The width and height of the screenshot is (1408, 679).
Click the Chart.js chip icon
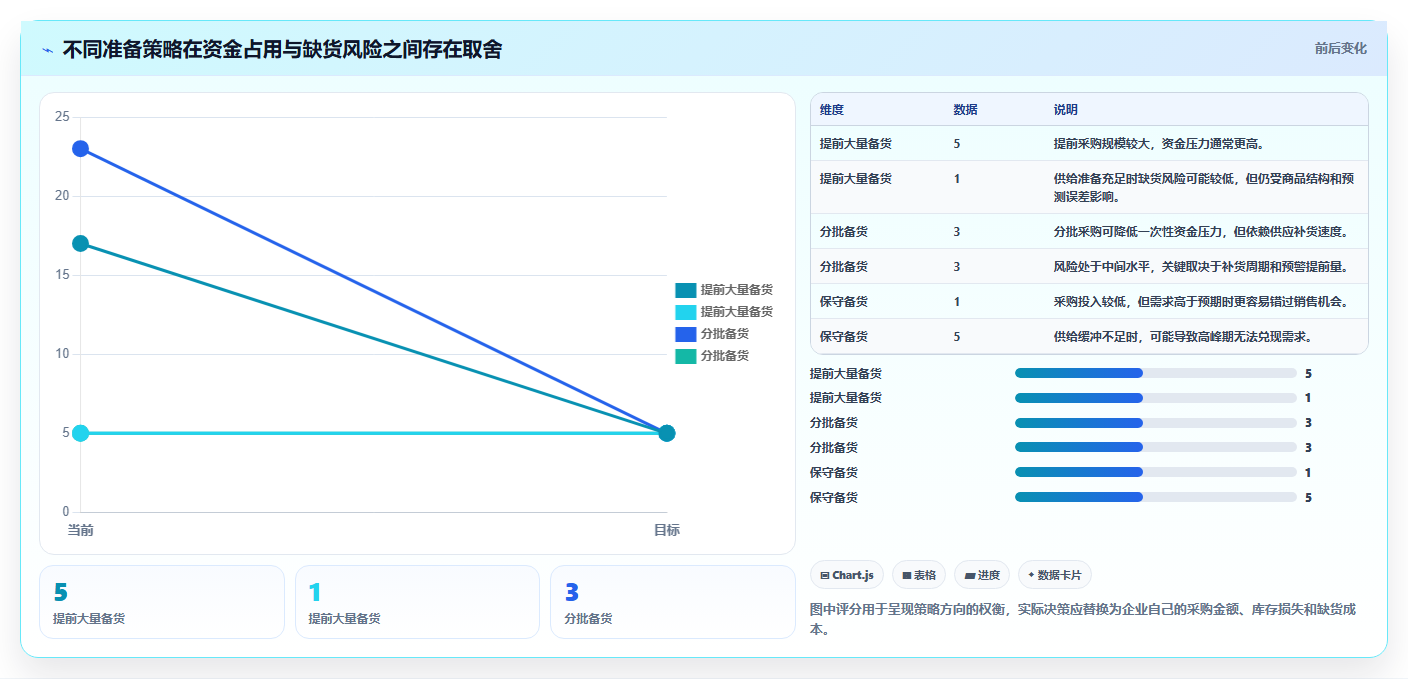(825, 575)
